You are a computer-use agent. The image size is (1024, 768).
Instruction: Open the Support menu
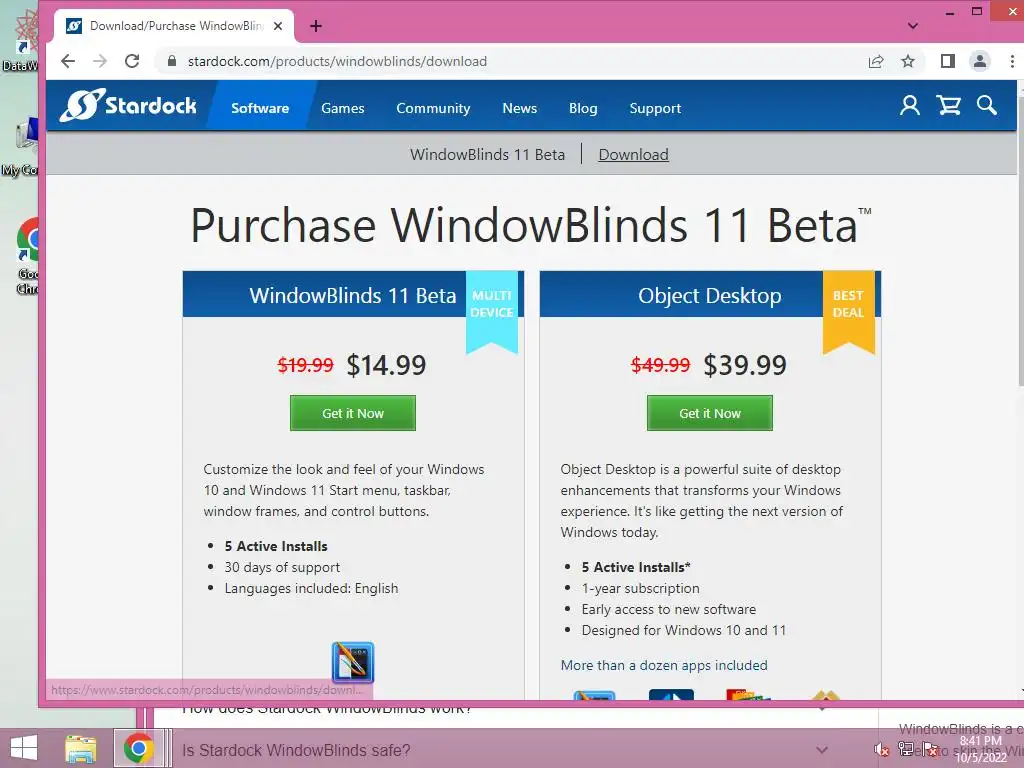pyautogui.click(x=655, y=108)
